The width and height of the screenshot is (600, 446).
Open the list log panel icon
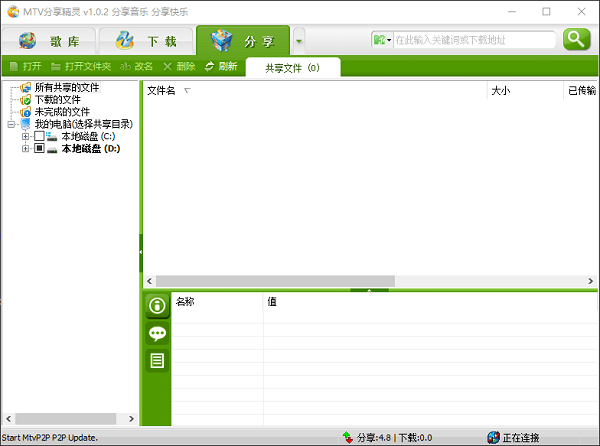tap(157, 361)
